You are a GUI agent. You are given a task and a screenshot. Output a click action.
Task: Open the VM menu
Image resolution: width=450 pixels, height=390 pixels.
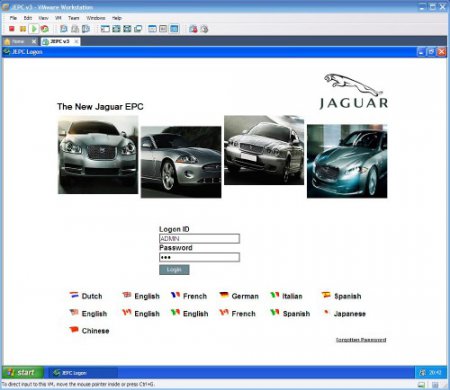(x=58, y=18)
